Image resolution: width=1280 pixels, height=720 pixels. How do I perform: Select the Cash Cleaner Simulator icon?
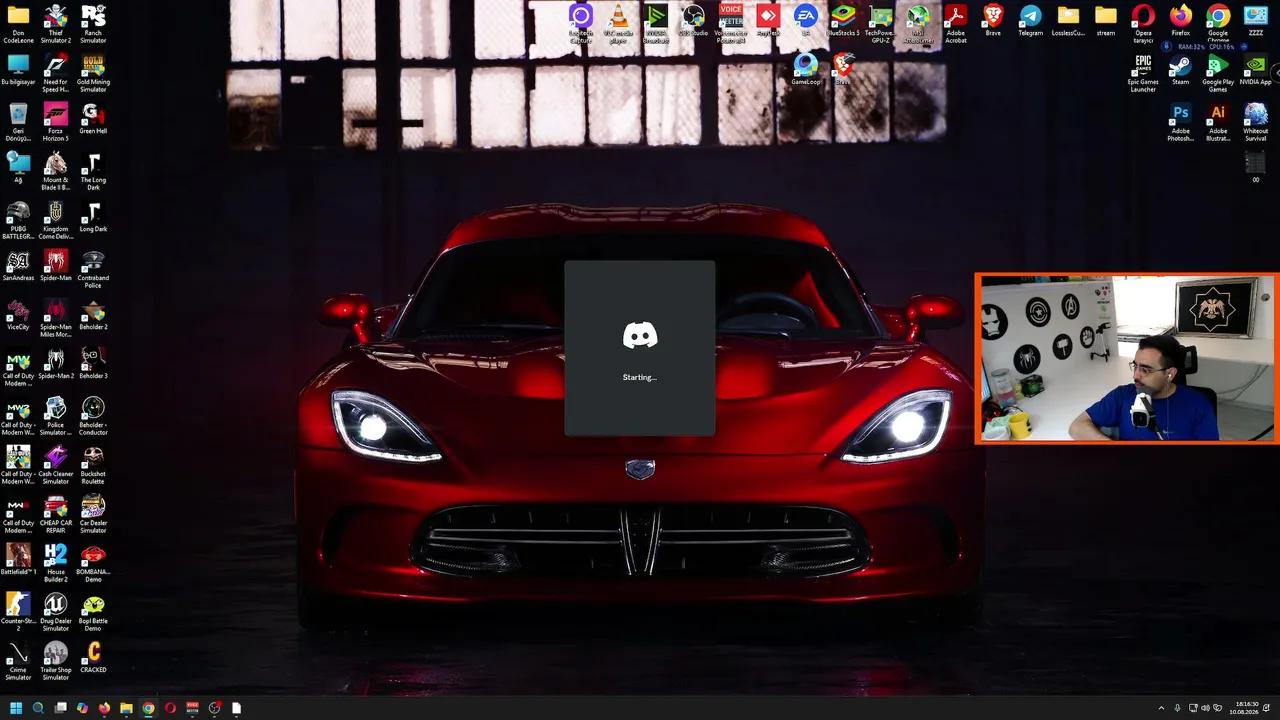click(x=56, y=465)
